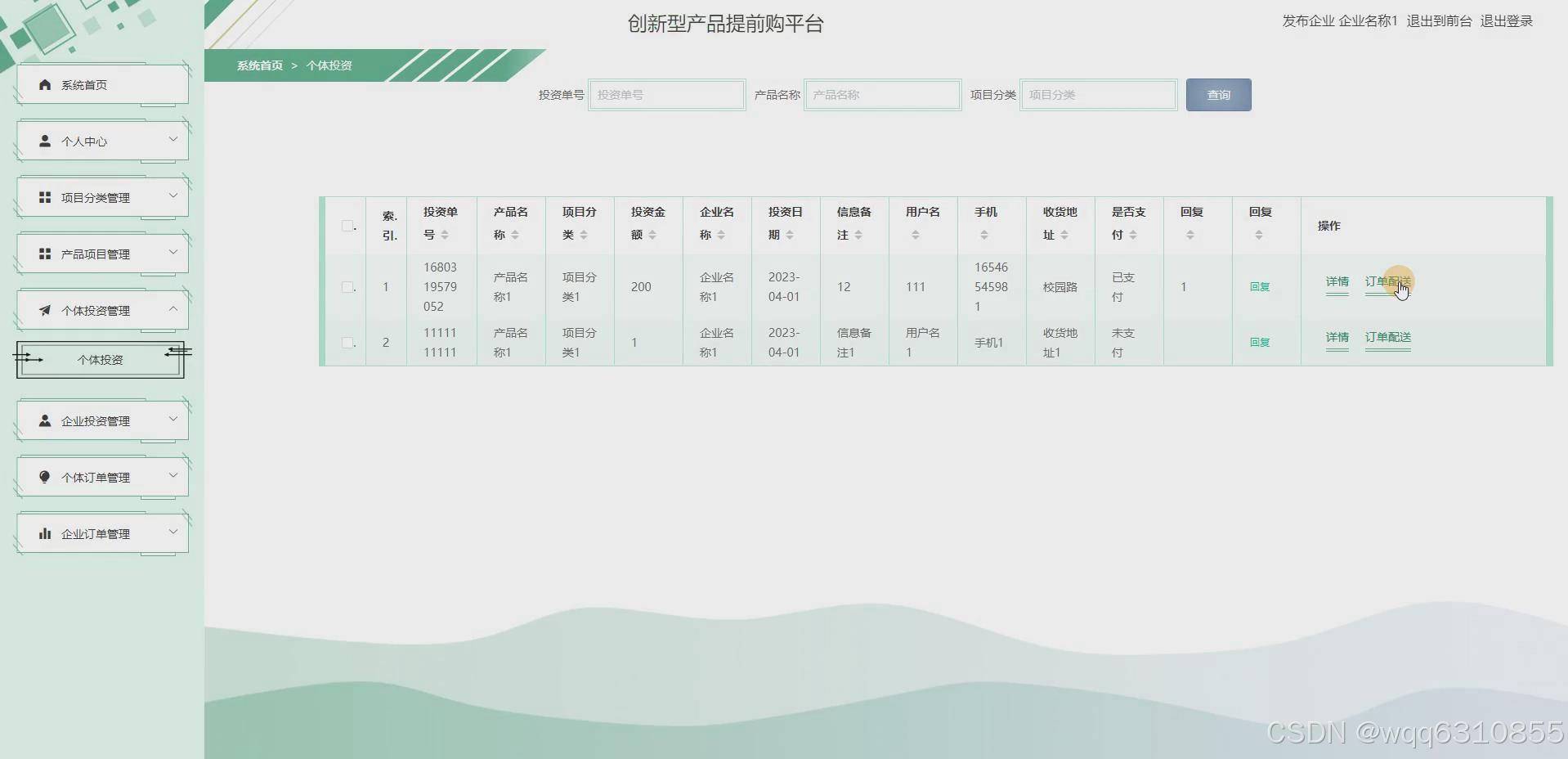Select all rows with header checkbox
1568x759 pixels.
[347, 226]
